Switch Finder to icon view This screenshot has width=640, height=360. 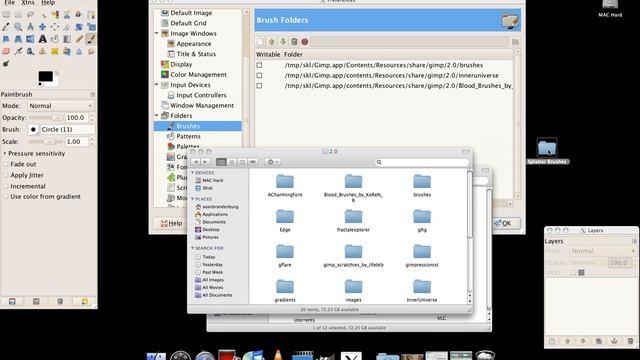coord(221,162)
